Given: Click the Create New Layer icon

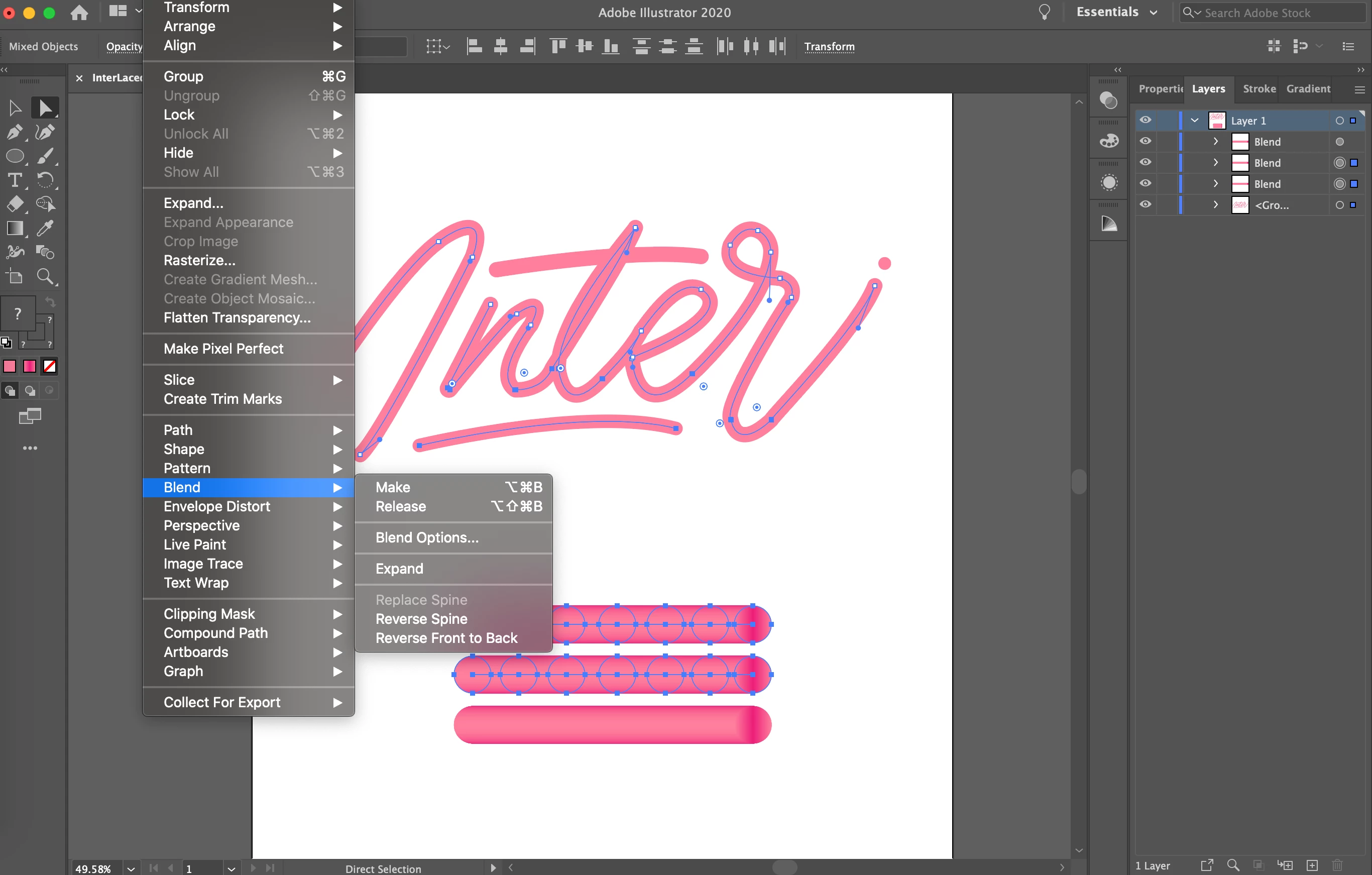Looking at the screenshot, I should pyautogui.click(x=1312, y=865).
